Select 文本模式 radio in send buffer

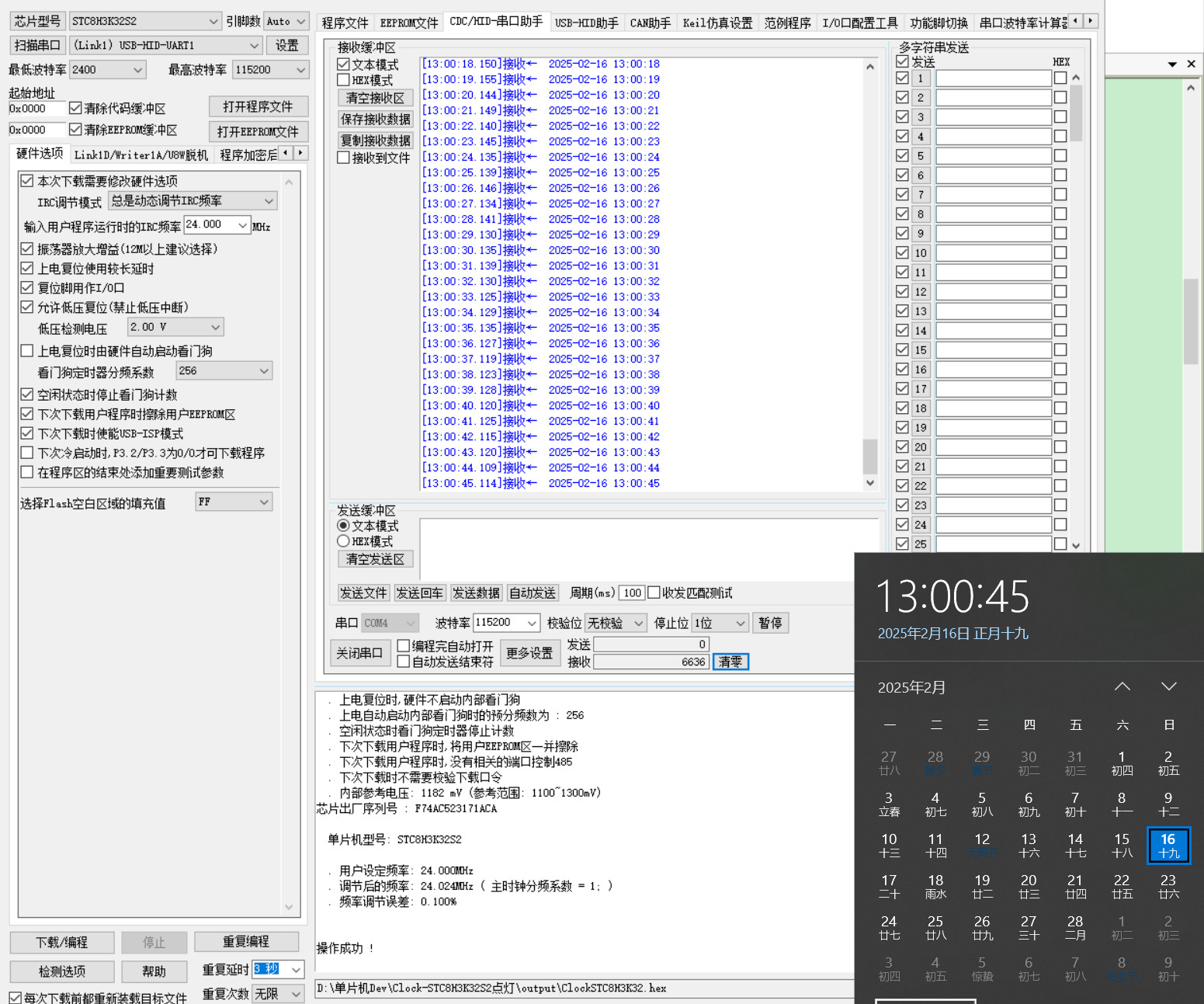click(x=343, y=526)
